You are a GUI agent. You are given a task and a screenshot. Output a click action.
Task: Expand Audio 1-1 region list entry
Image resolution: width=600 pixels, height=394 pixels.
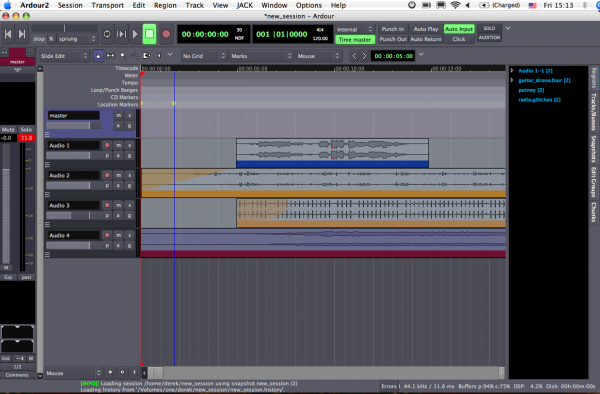coord(512,71)
